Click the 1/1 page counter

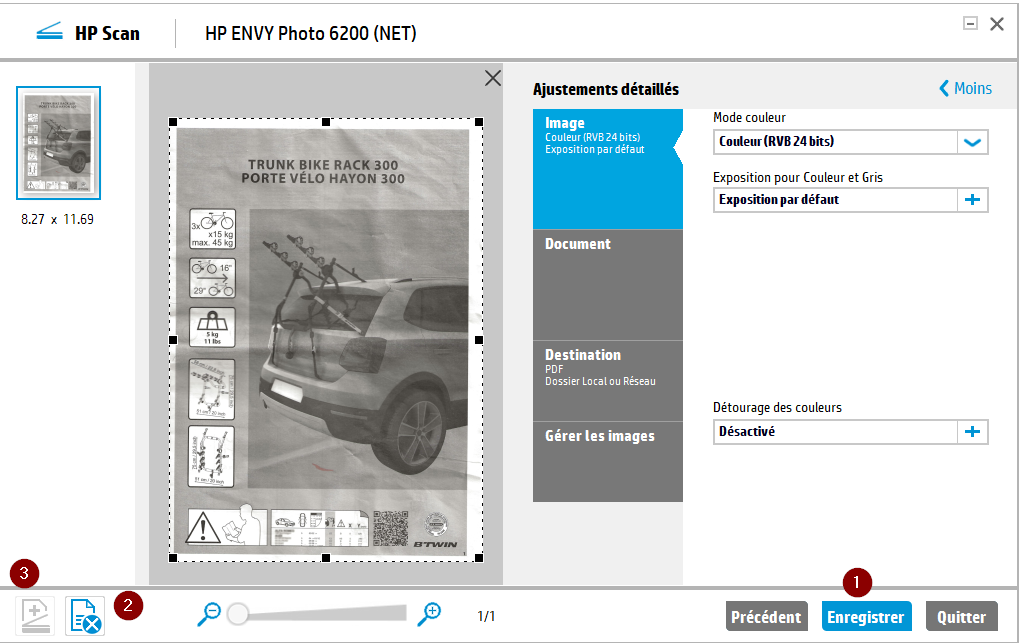point(486,616)
